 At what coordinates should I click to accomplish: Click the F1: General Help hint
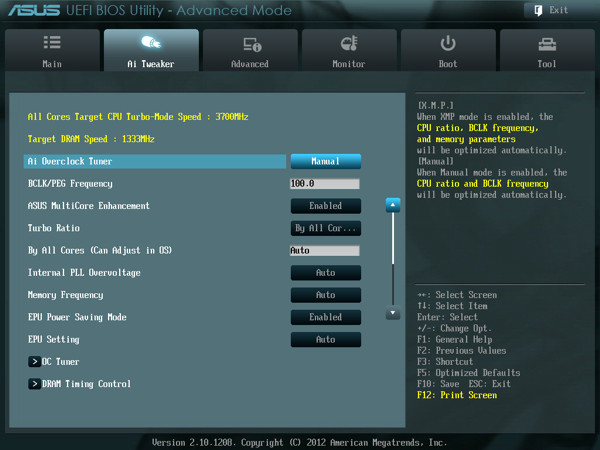[455, 339]
